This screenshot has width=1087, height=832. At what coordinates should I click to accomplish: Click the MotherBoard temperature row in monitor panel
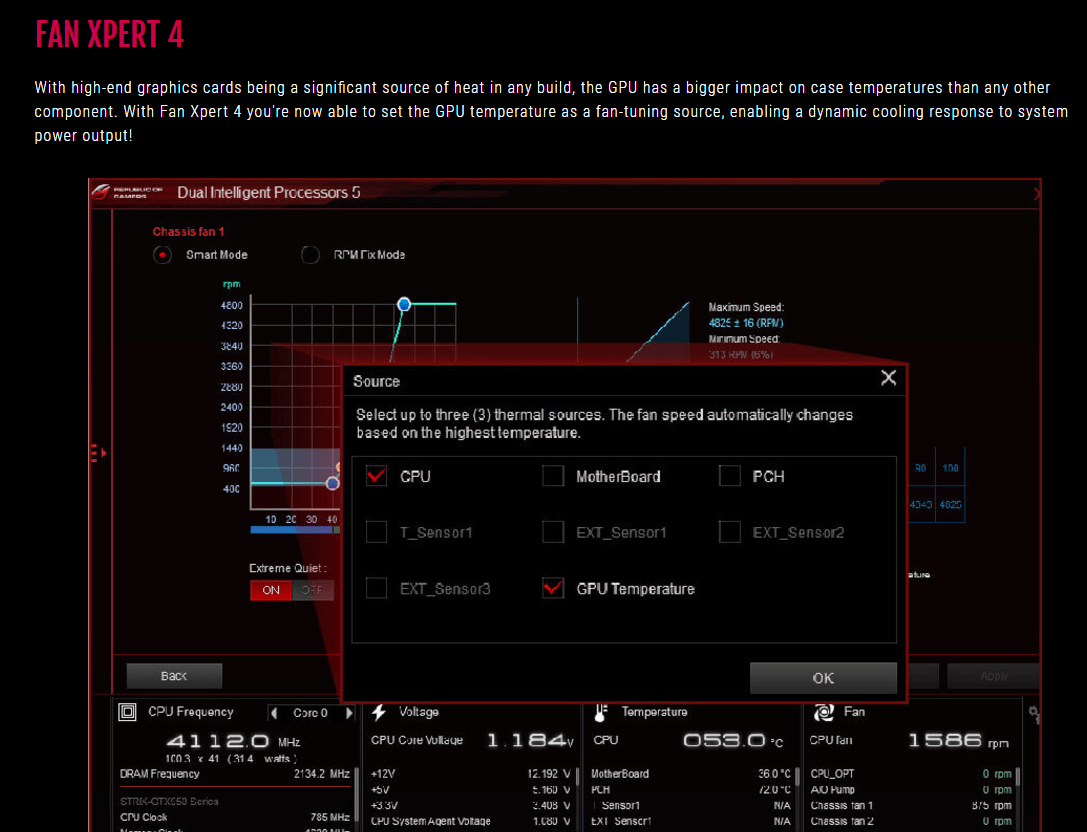coord(690,774)
